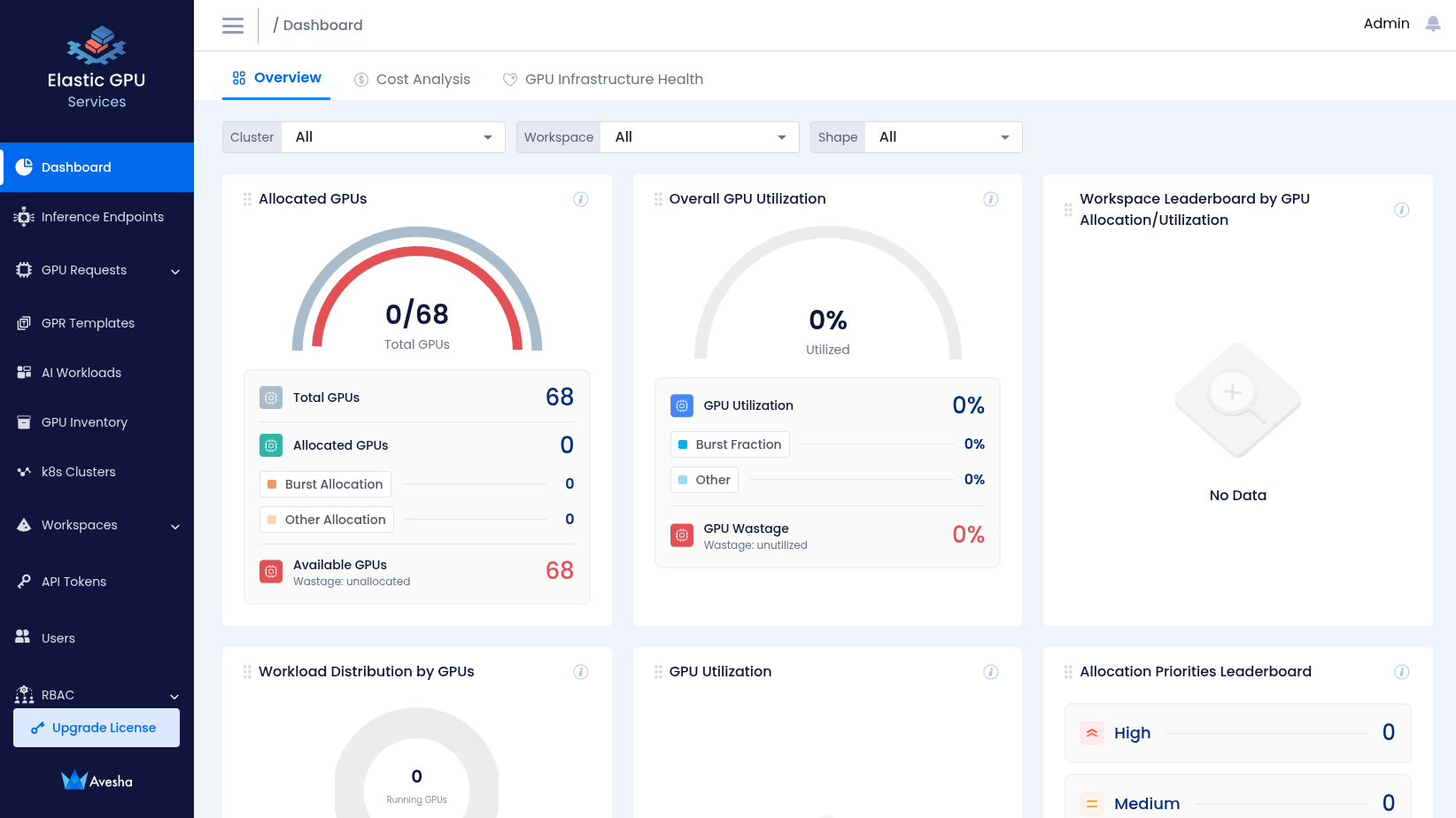Click the notification bell icon

(x=1432, y=24)
